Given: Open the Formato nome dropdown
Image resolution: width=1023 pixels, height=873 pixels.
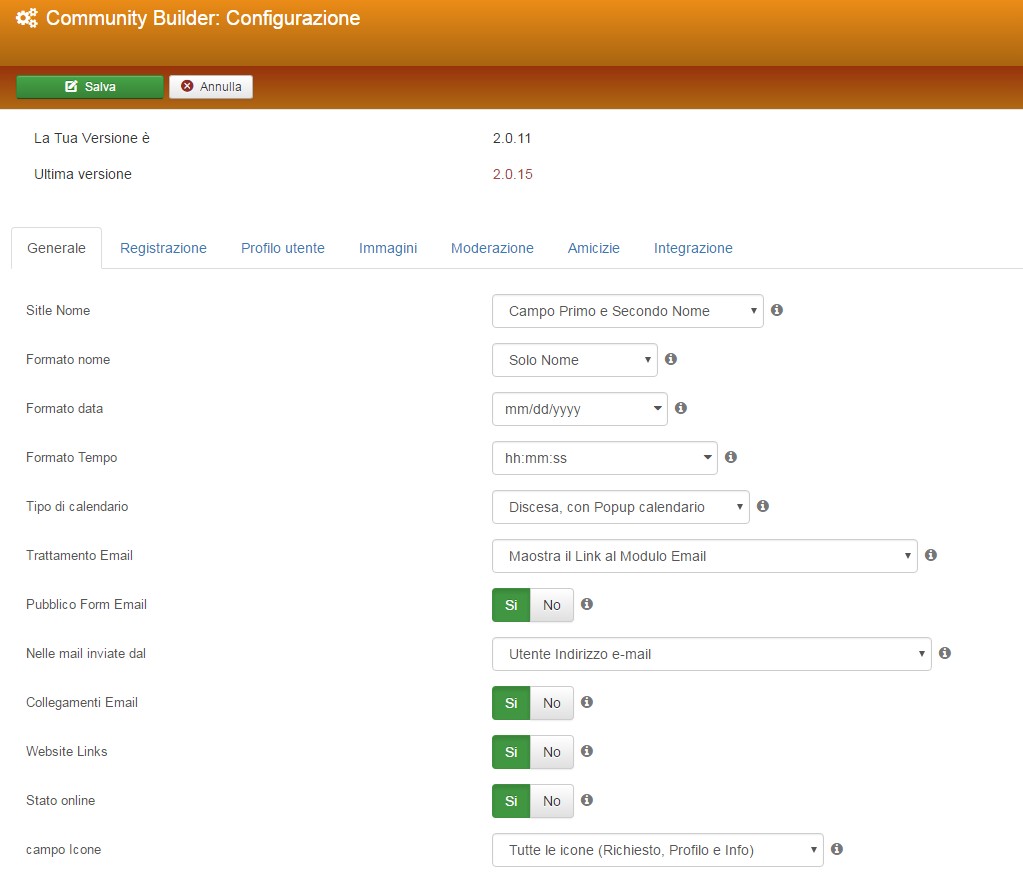Looking at the screenshot, I should coord(575,360).
